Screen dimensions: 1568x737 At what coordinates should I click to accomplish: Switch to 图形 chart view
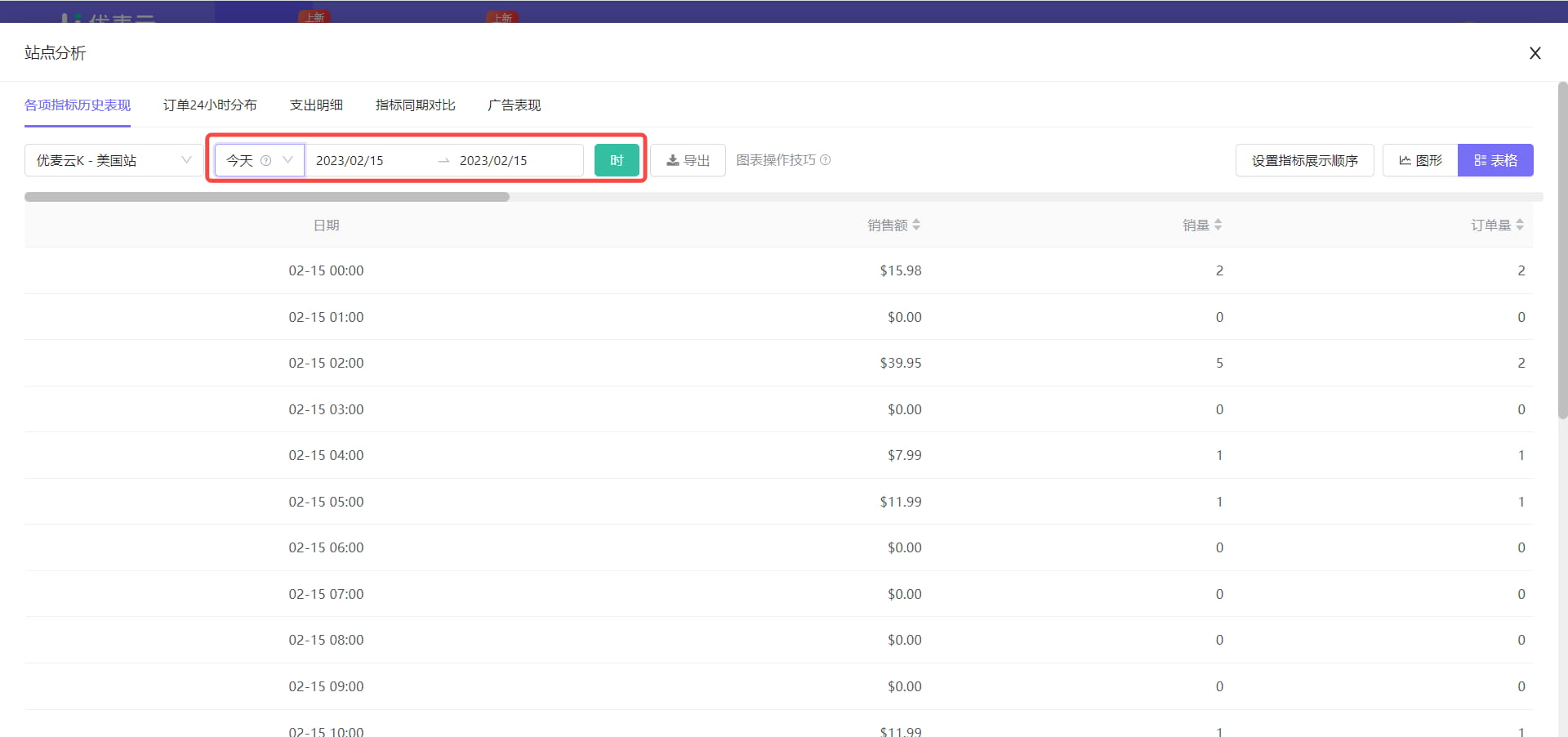point(1420,160)
